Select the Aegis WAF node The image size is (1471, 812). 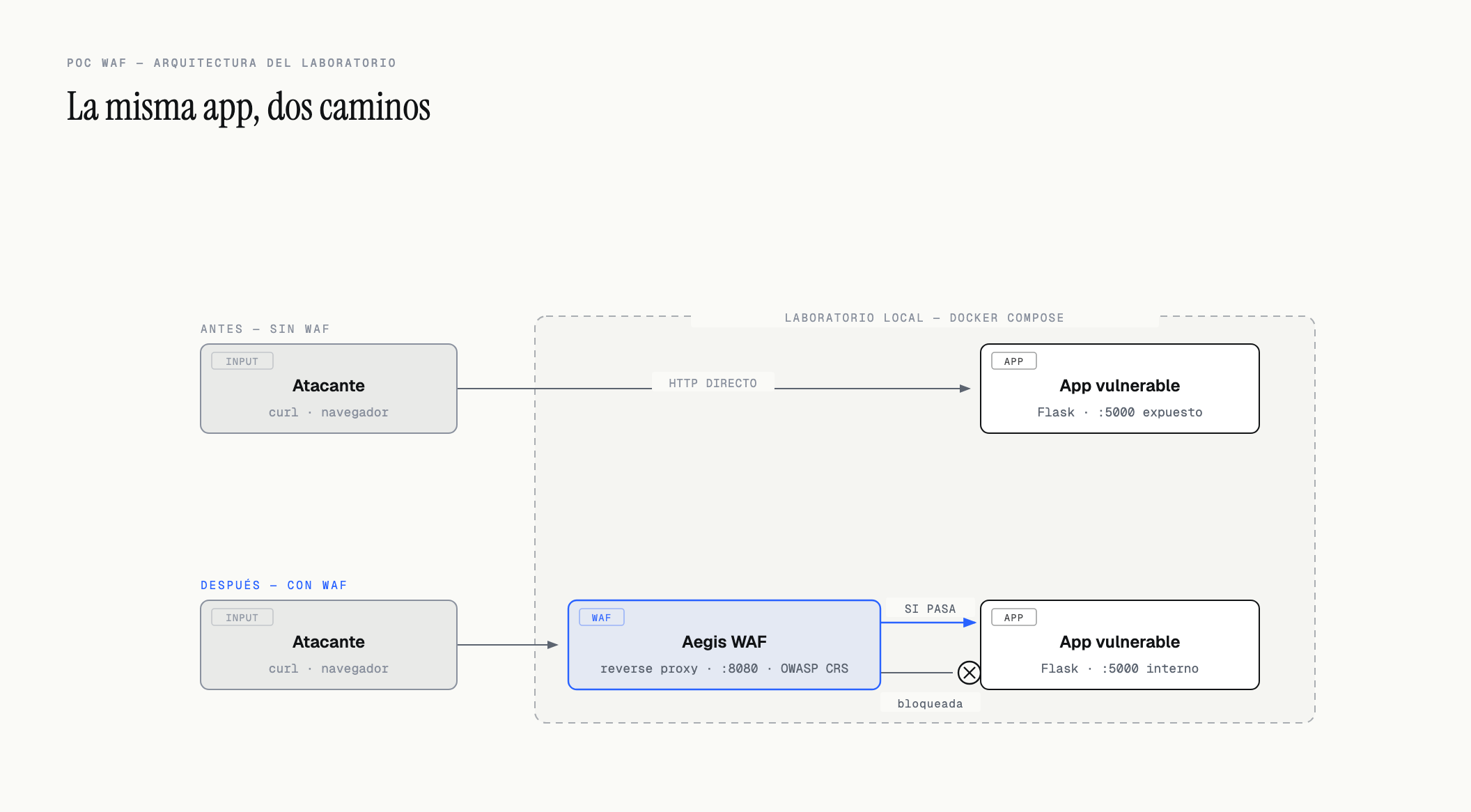click(x=724, y=645)
